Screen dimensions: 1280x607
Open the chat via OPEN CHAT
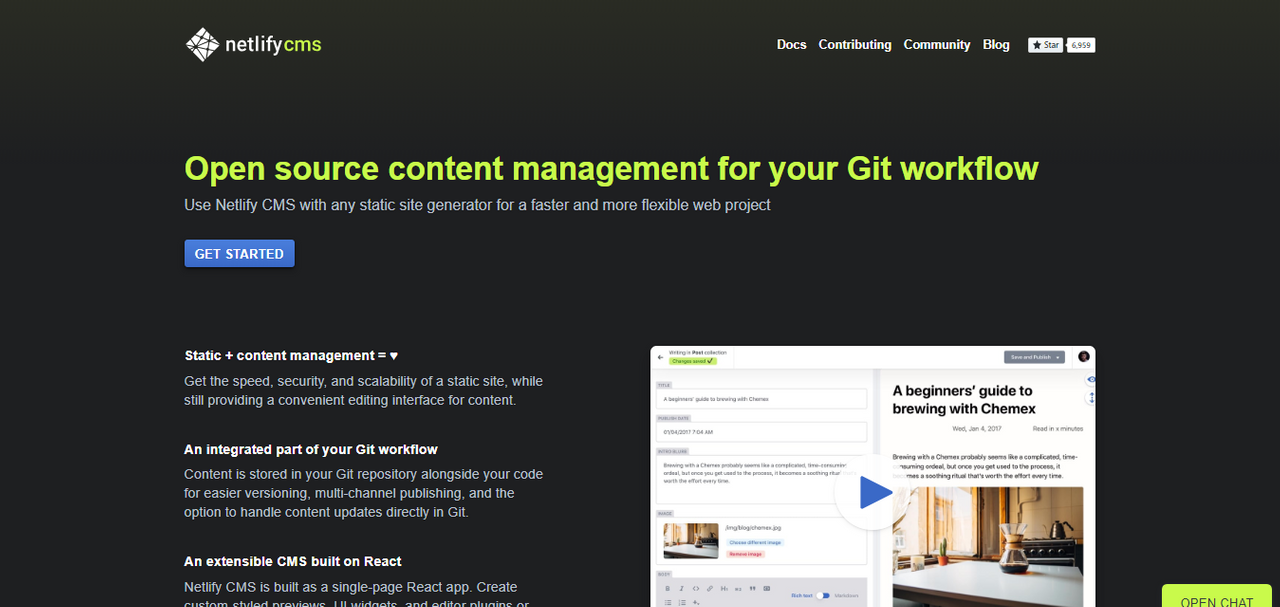click(1216, 598)
